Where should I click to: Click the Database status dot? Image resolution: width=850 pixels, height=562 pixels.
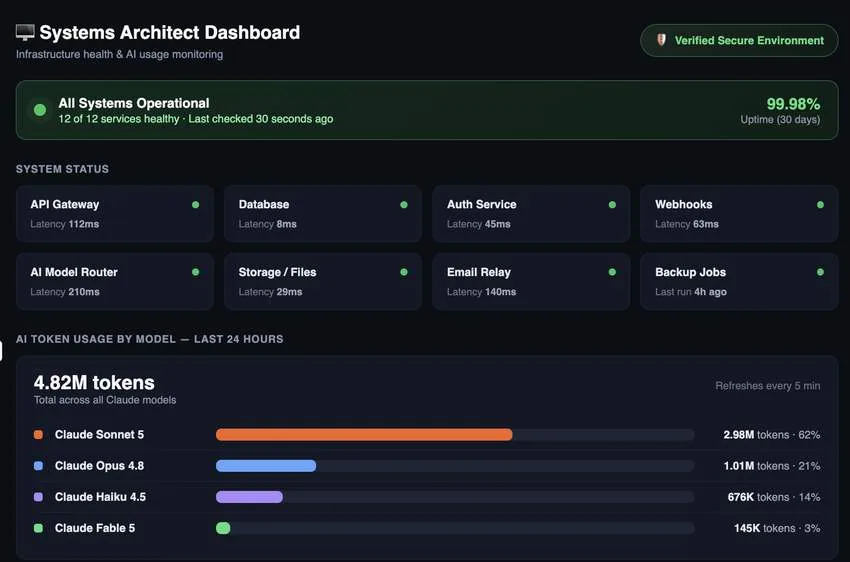pos(404,205)
